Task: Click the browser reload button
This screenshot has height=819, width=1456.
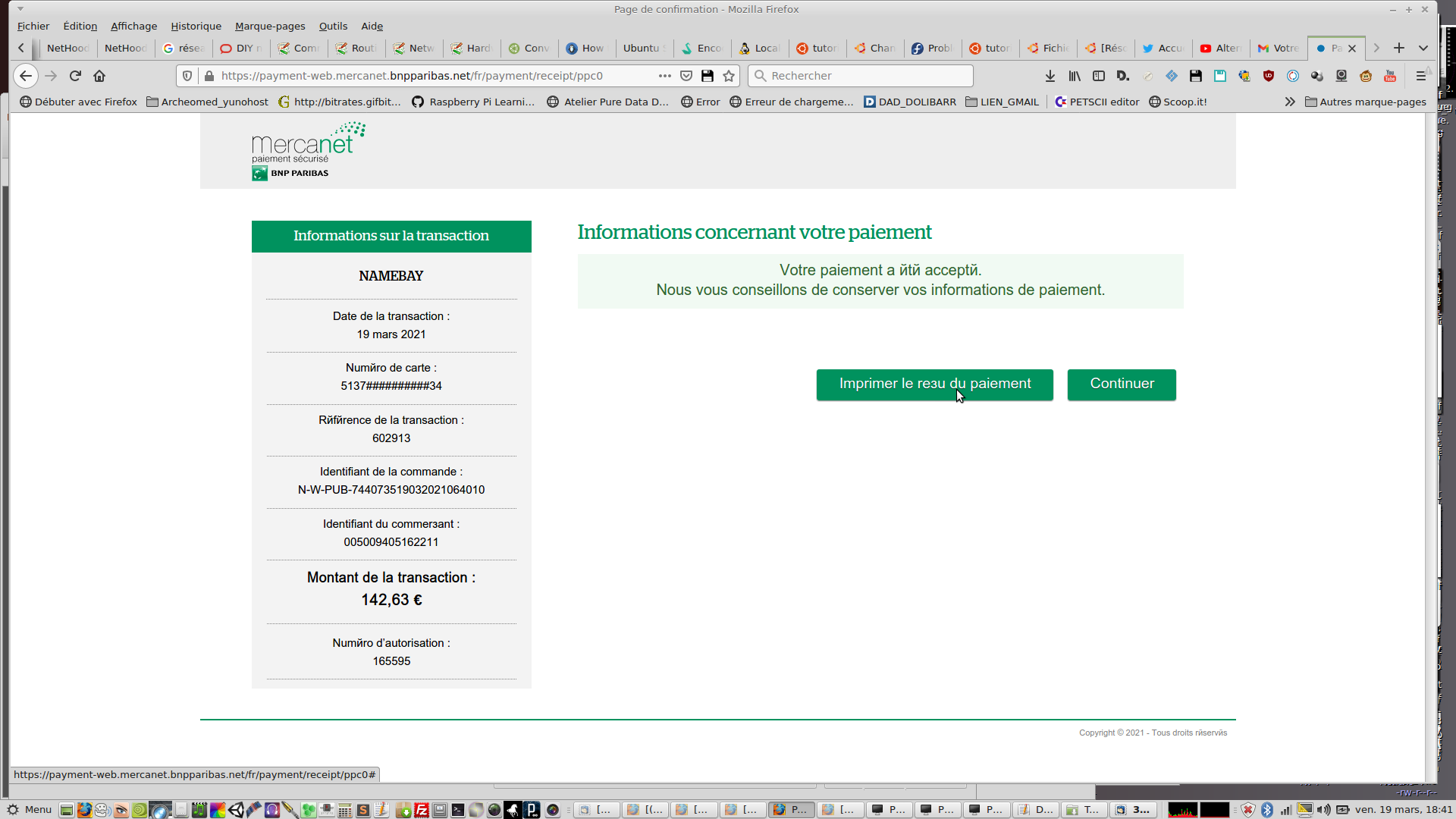Action: [75, 76]
